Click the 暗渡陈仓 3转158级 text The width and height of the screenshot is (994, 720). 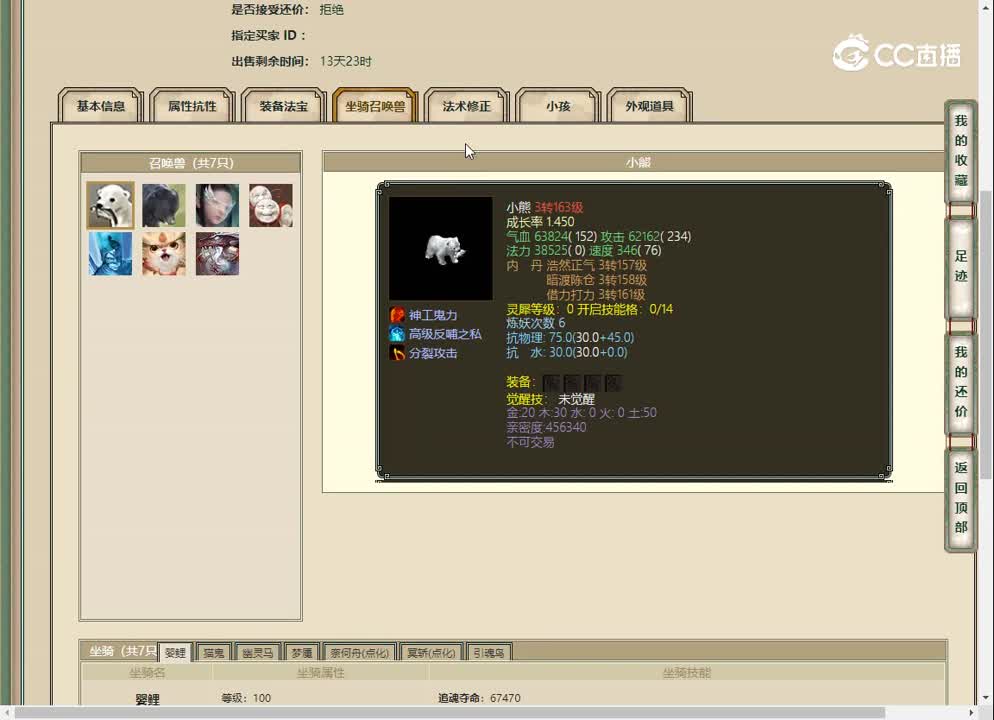pos(597,280)
